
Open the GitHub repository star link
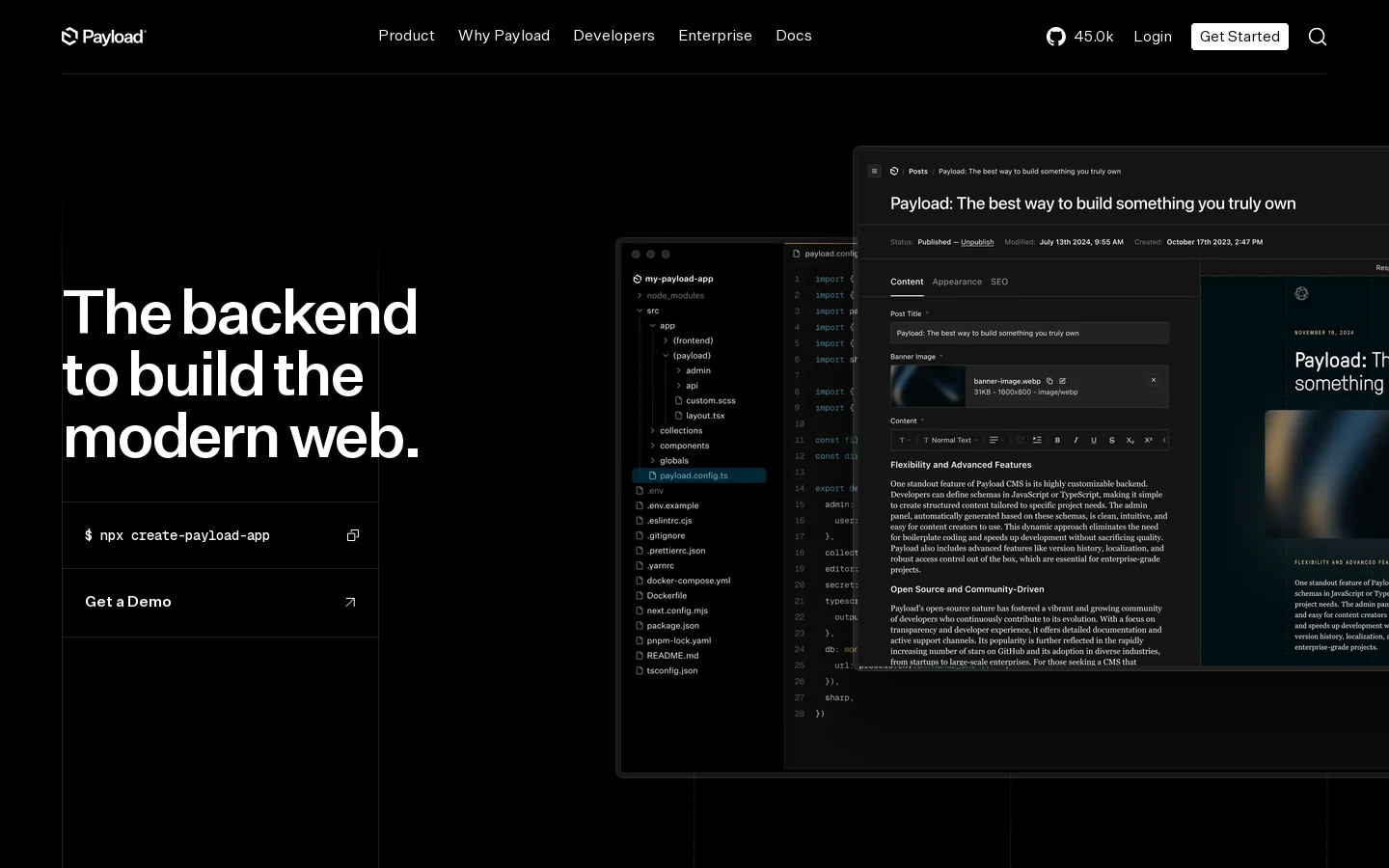tap(1079, 37)
